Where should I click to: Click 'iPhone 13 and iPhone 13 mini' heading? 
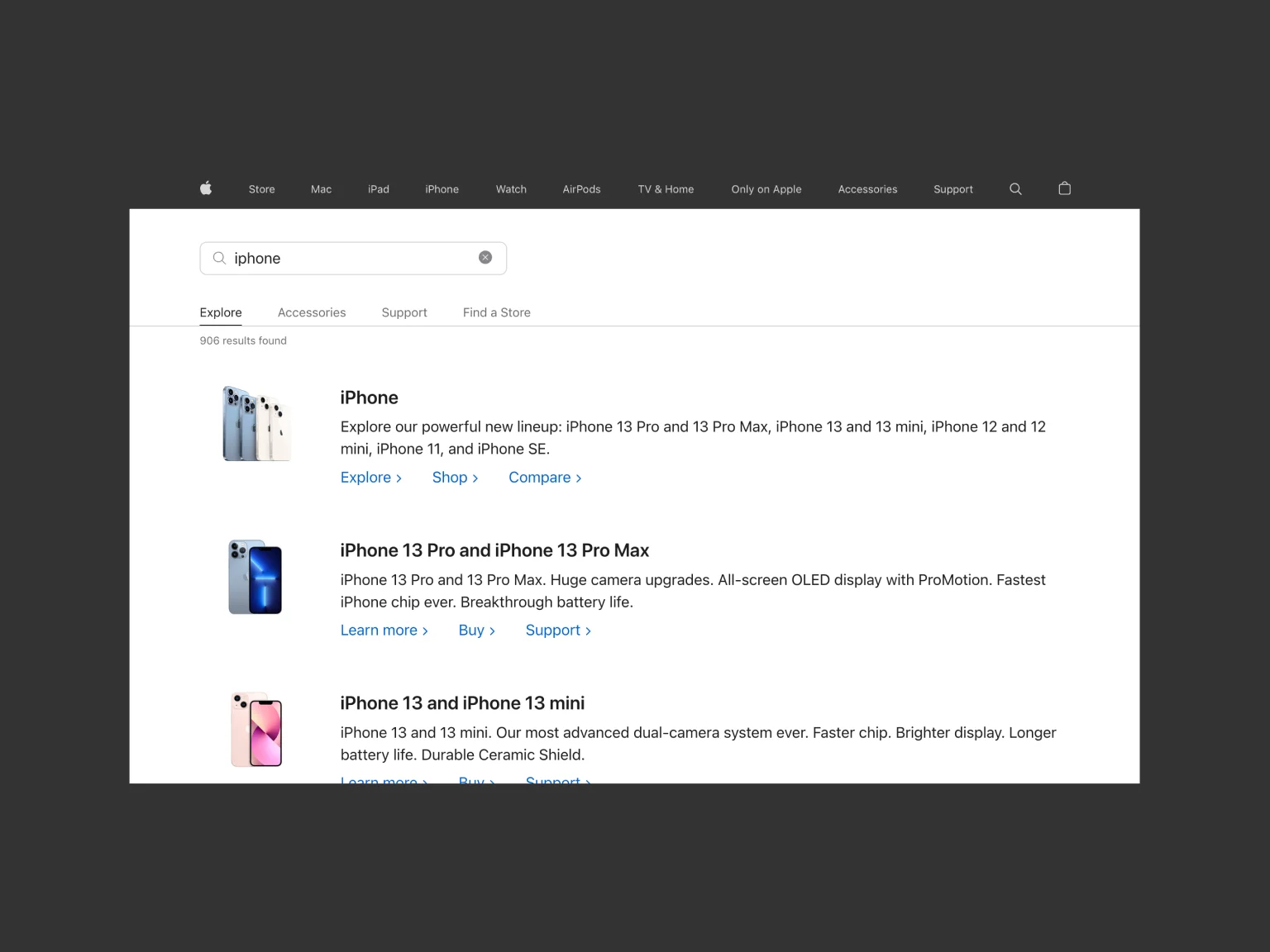[462, 703]
